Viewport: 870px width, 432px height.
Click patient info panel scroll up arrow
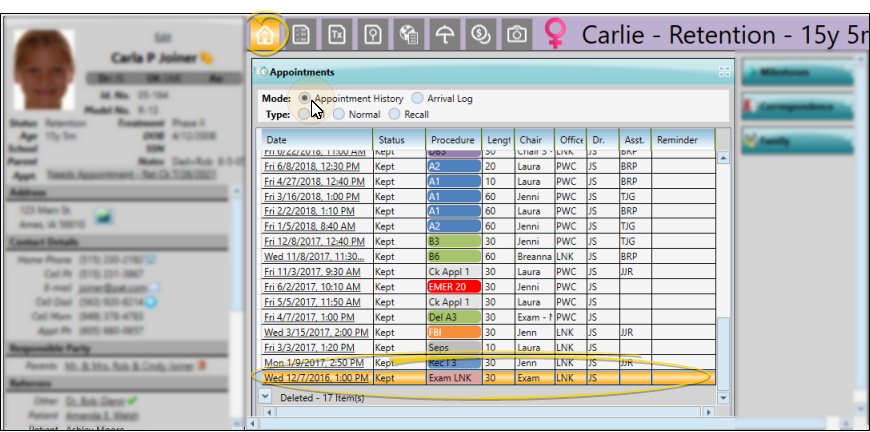tap(236, 191)
